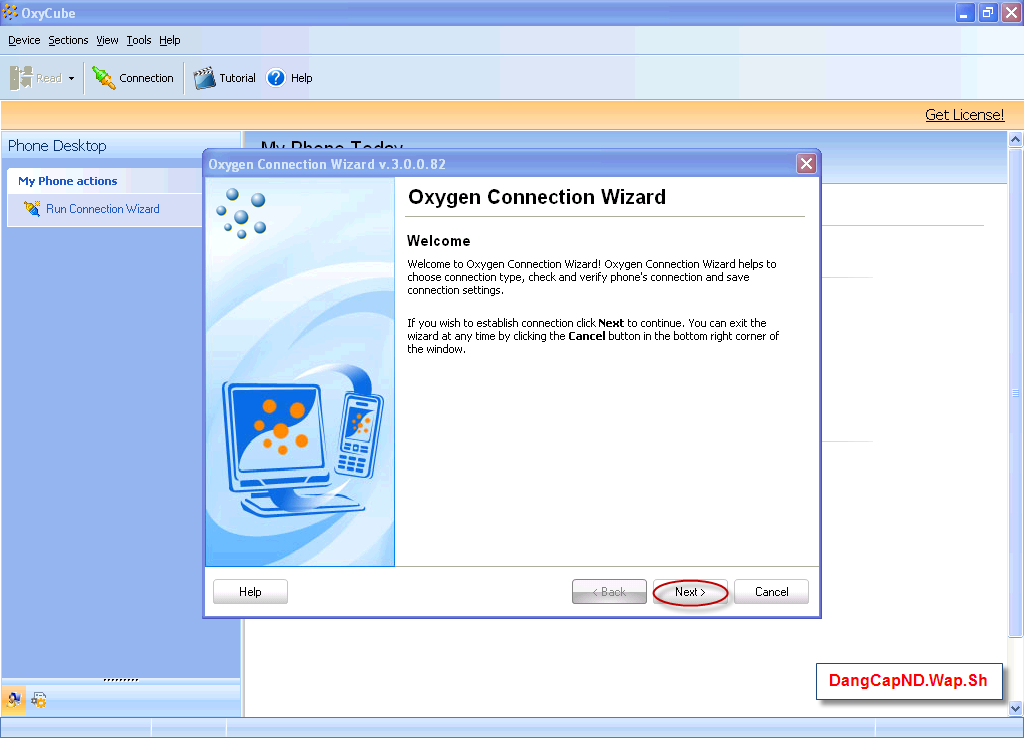This screenshot has height=738, width=1024.
Task: Click Cancel in the Connection Wizard
Action: (x=771, y=592)
